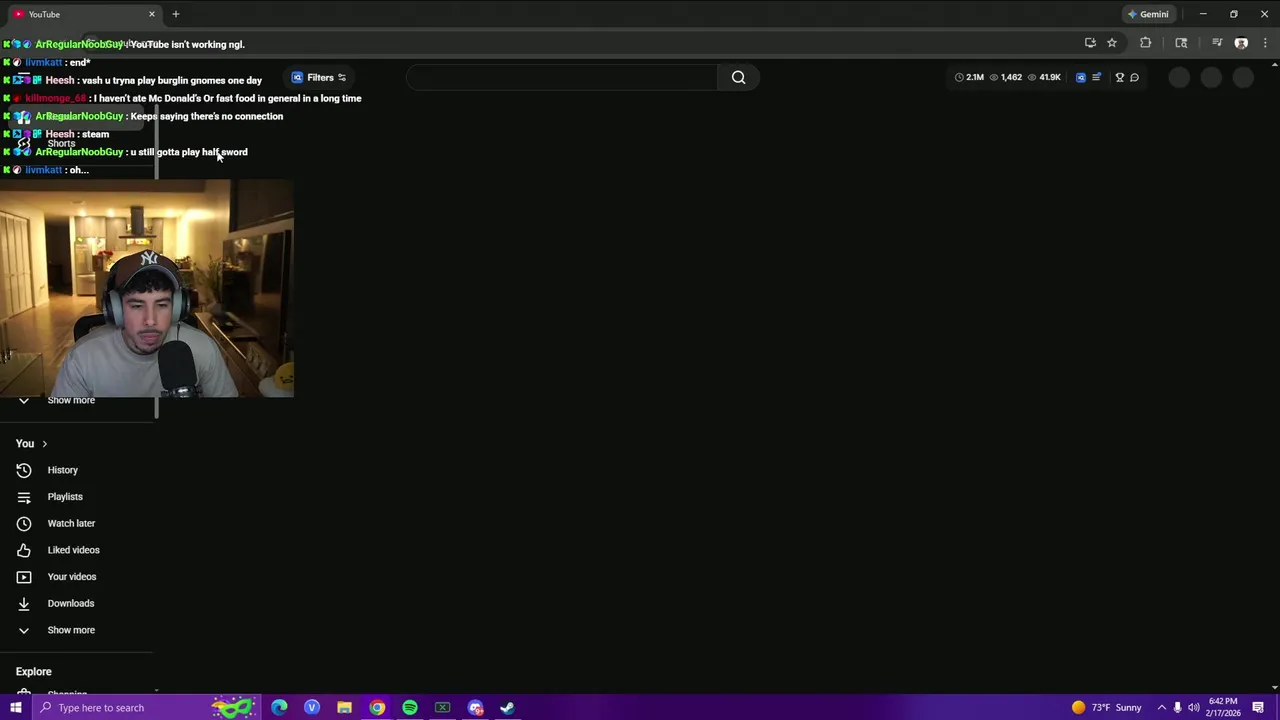Click the YouTube search magnifier button

[x=738, y=77]
